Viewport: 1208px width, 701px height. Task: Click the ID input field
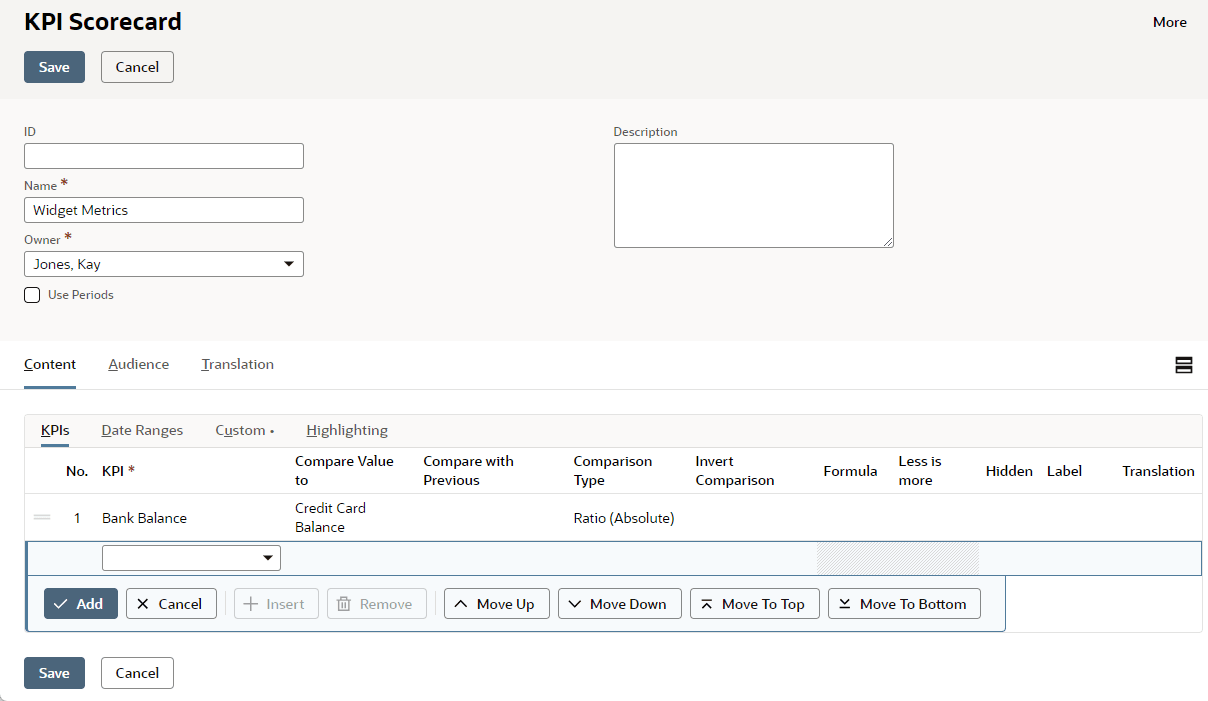click(x=164, y=156)
